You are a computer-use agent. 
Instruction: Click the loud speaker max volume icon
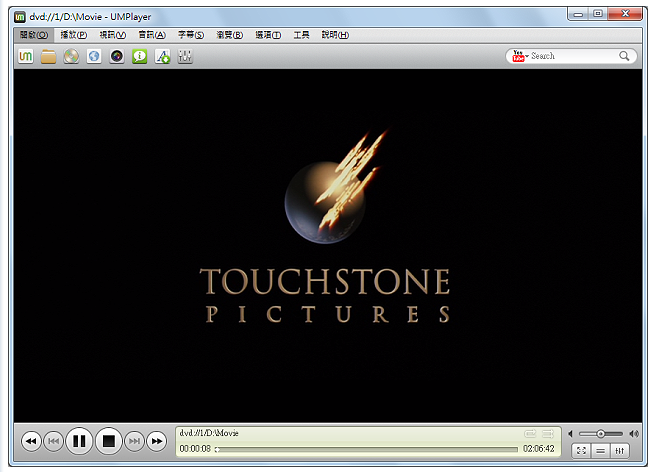tap(634, 434)
